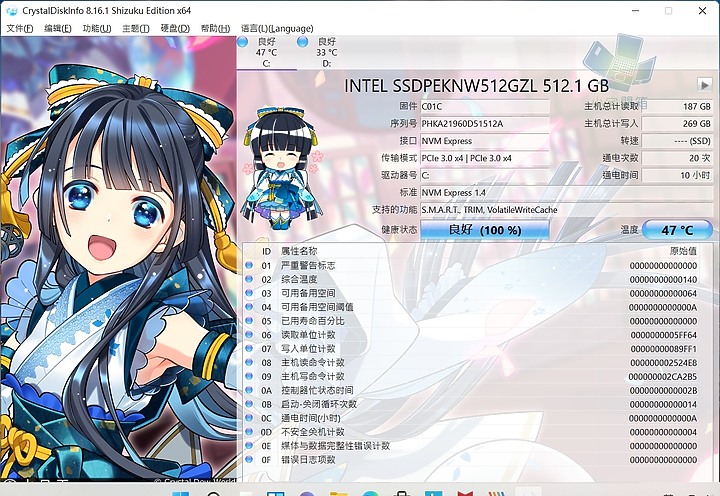Go to next disk with the arrow button
Screen dimensions: 720x496
(x=704, y=85)
